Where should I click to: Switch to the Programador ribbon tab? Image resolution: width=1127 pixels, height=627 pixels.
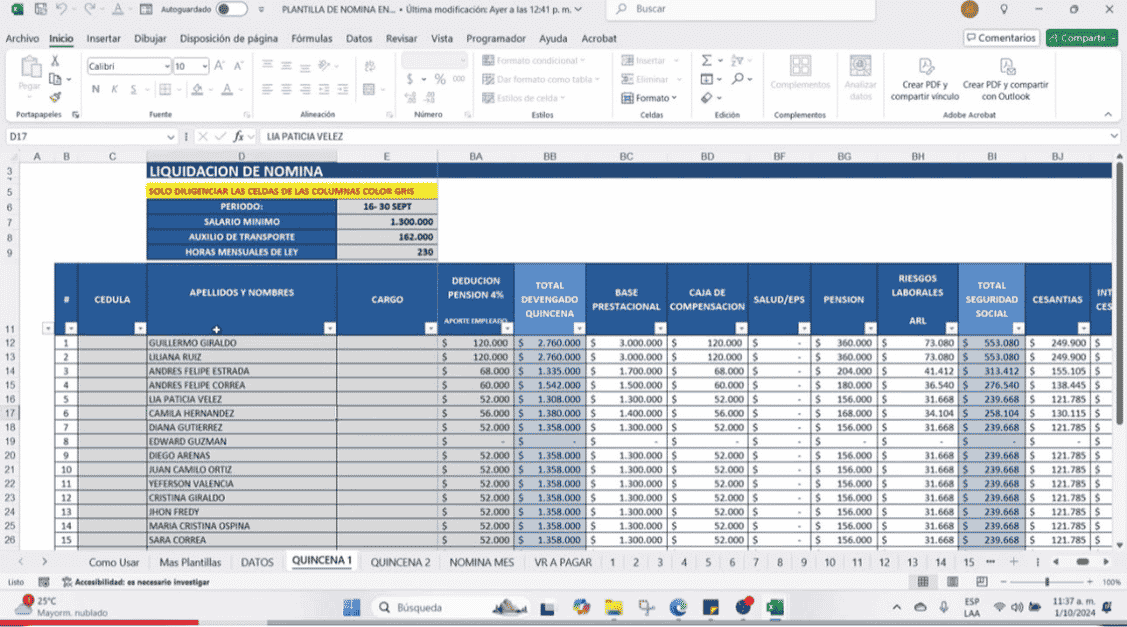(x=496, y=39)
